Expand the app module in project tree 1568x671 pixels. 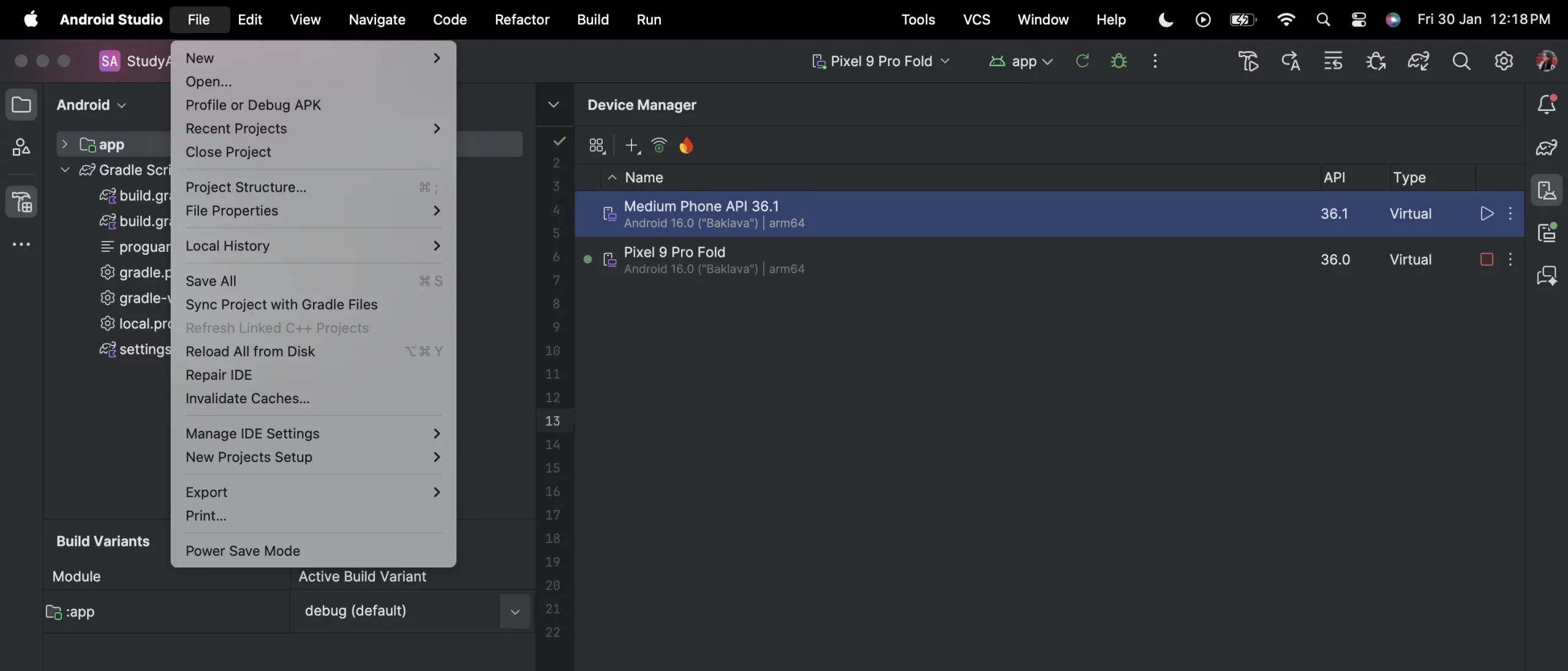click(66, 144)
